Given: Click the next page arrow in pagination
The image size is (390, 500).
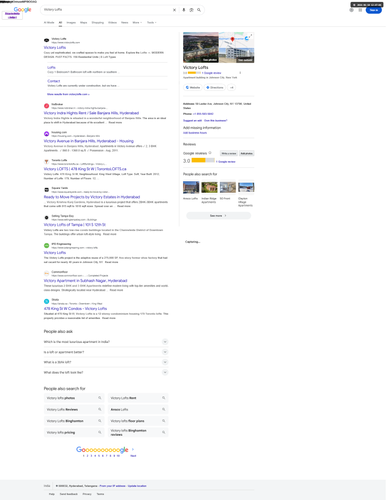Looking at the screenshot, I should click(133, 449).
